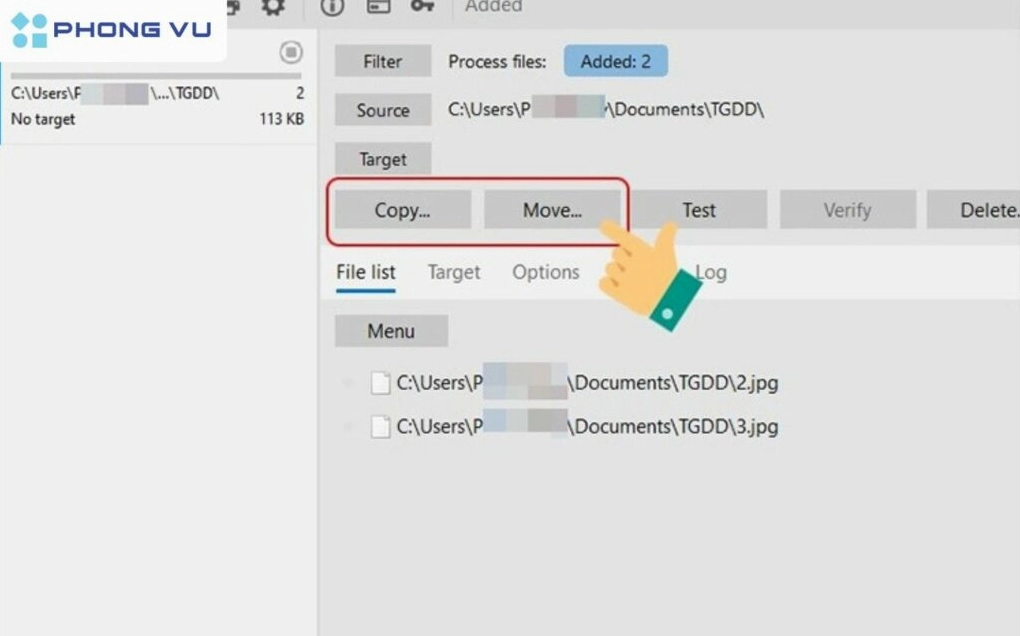Open the Filter options
The width and height of the screenshot is (1020, 636).
382,62
